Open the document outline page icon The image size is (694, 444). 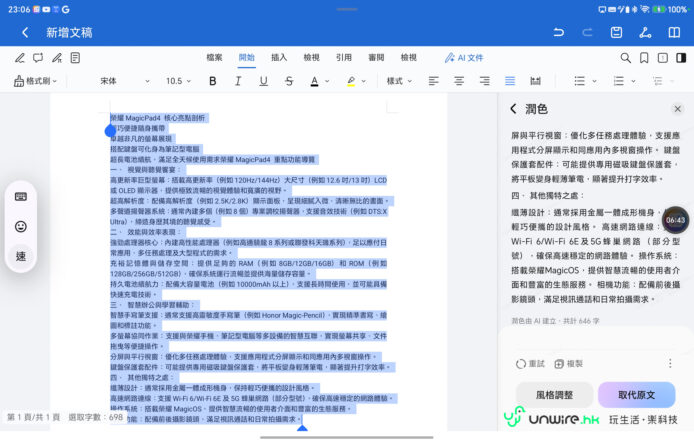coord(75,58)
